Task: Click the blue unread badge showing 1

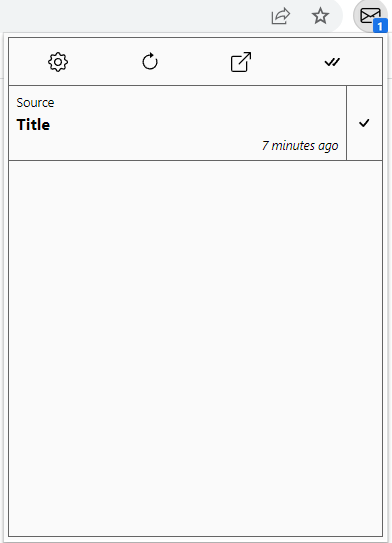Action: click(x=380, y=26)
